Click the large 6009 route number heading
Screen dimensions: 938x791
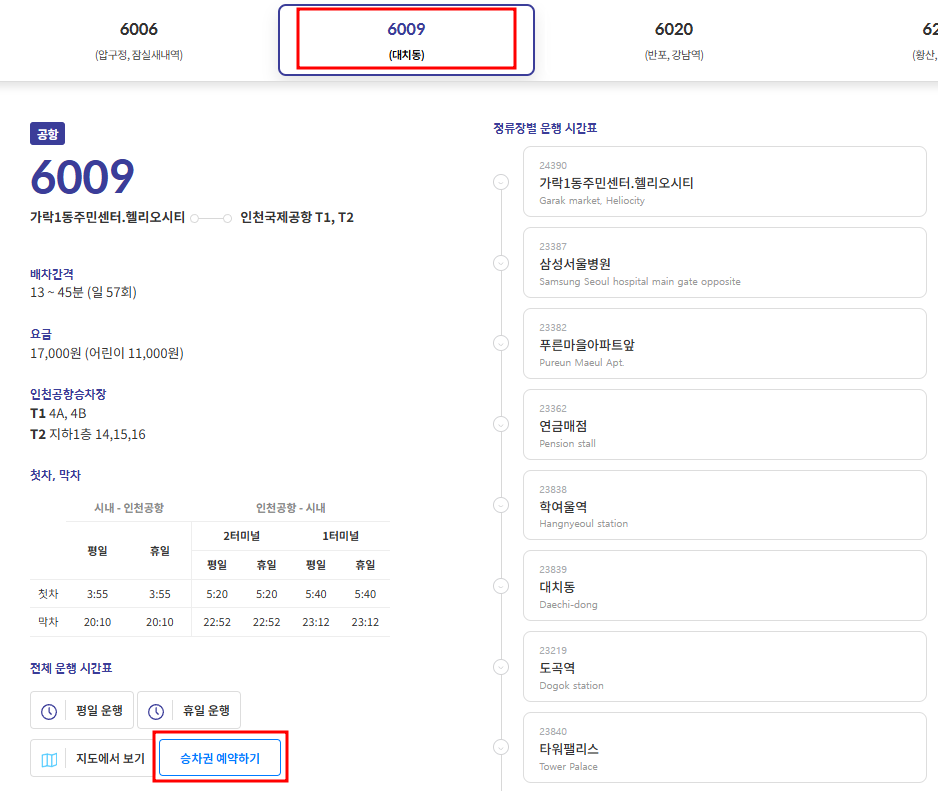[83, 177]
